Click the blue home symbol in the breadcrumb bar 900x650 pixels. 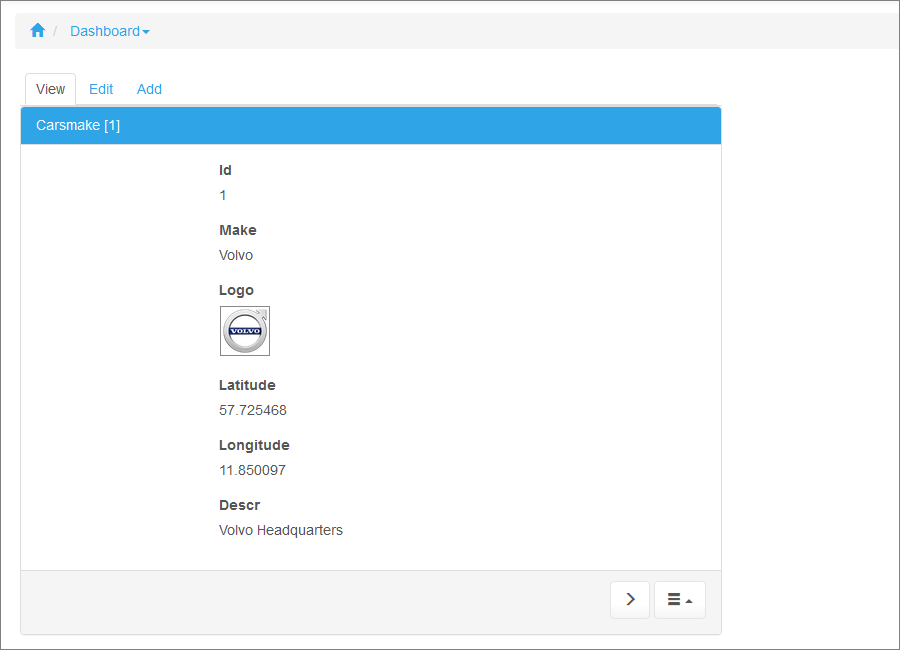point(37,30)
